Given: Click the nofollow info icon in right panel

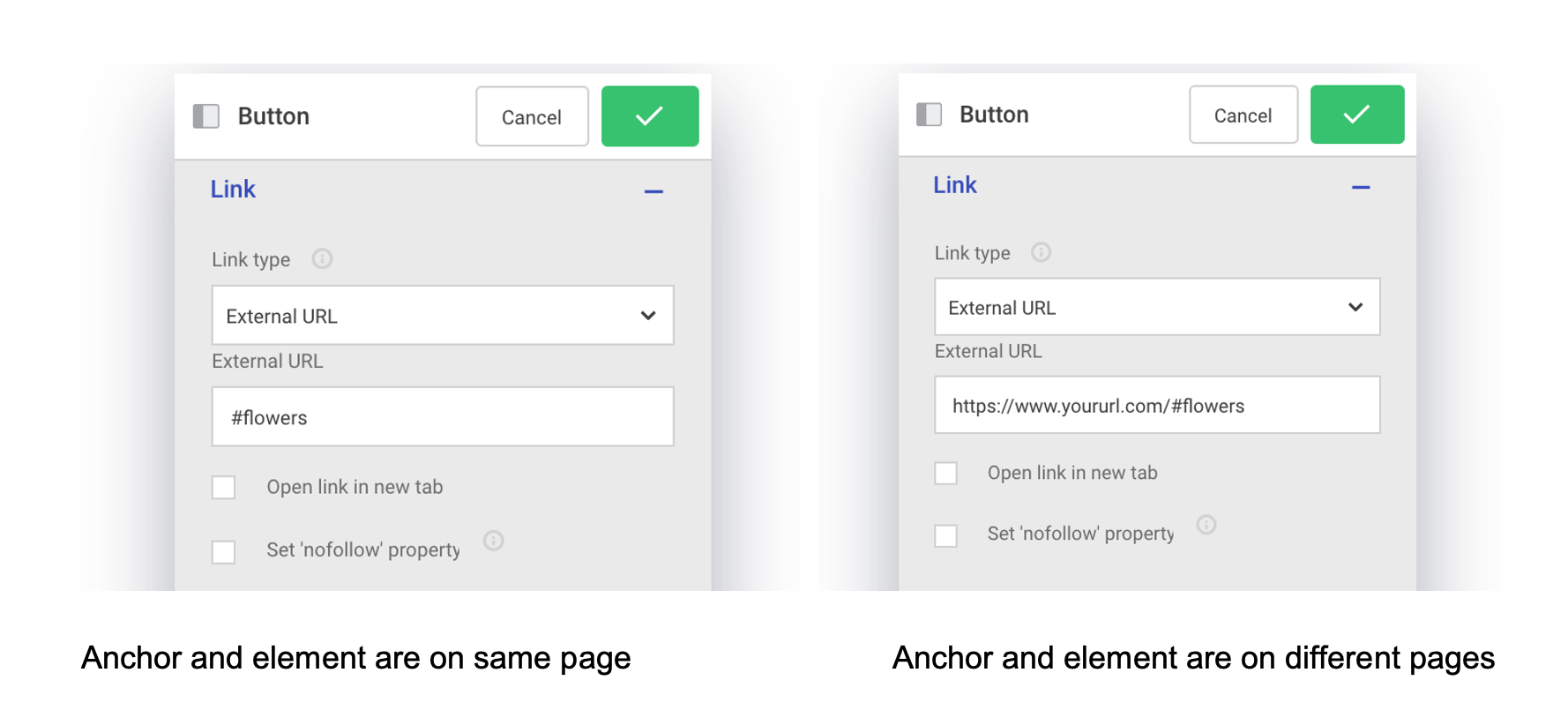Looking at the screenshot, I should 1206,525.
